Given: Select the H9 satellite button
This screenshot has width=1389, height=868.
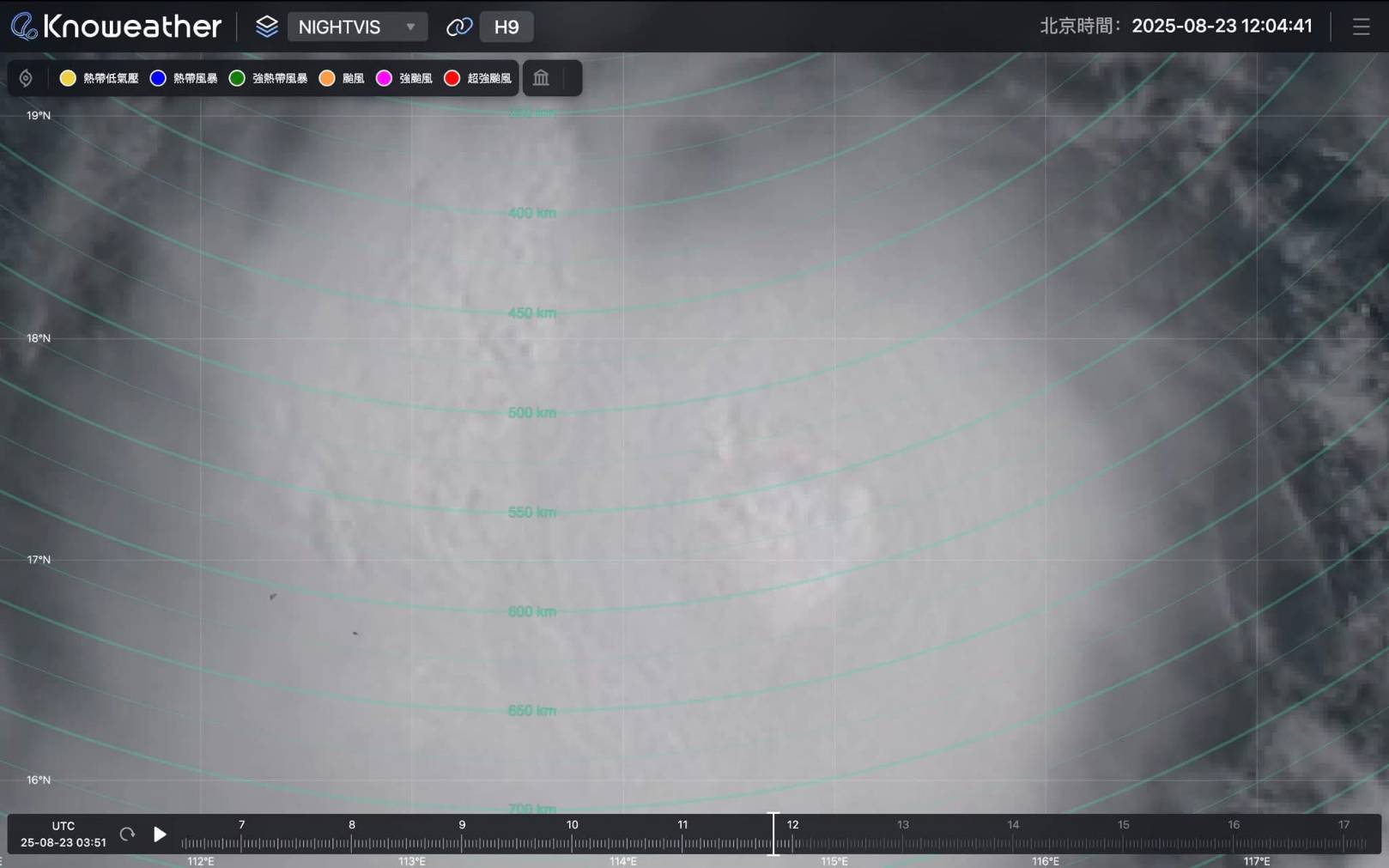Looking at the screenshot, I should (x=506, y=27).
